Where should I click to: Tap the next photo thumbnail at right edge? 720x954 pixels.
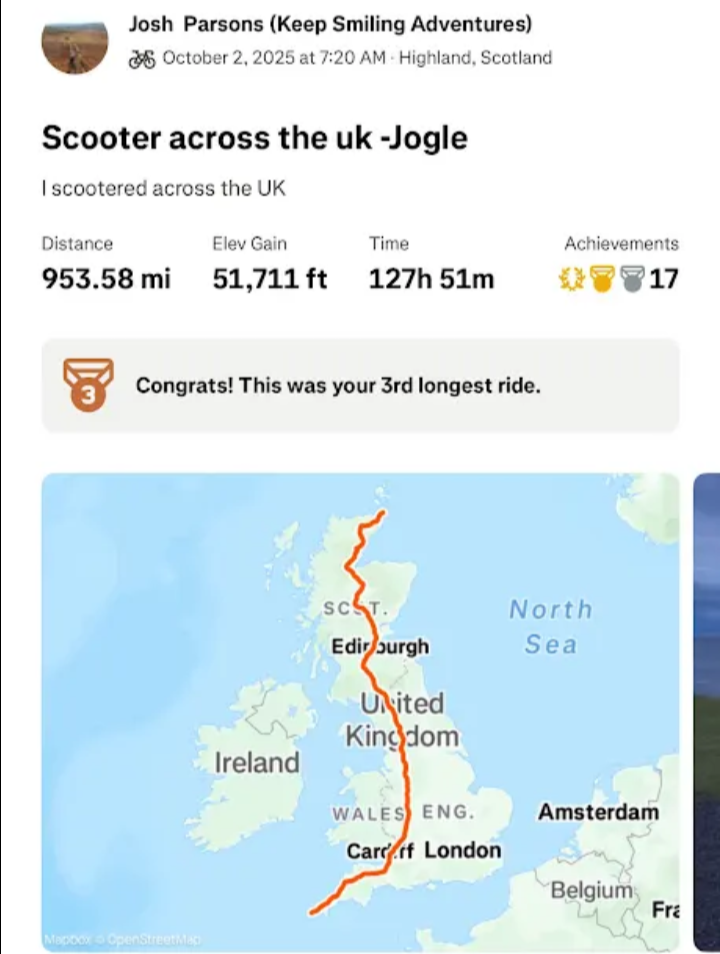[707, 710]
